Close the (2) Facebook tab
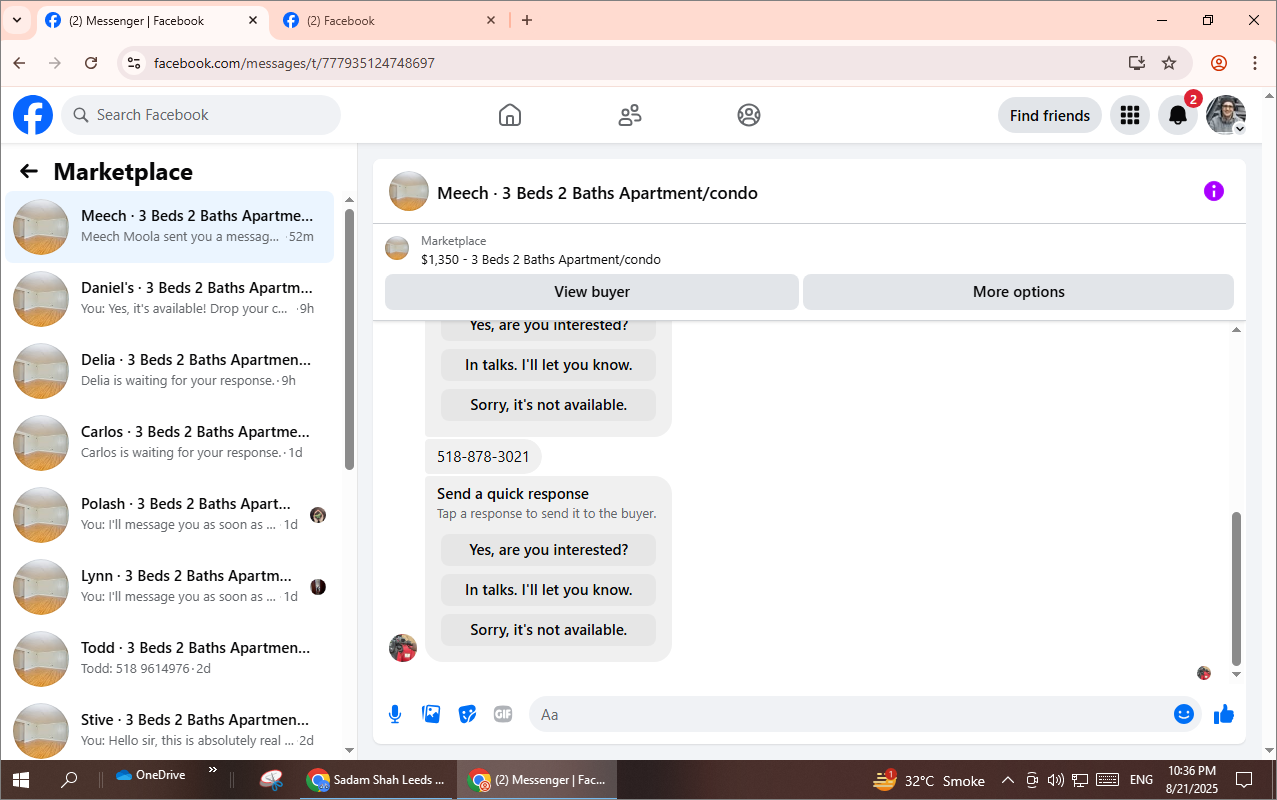1277x800 pixels. coord(491,20)
